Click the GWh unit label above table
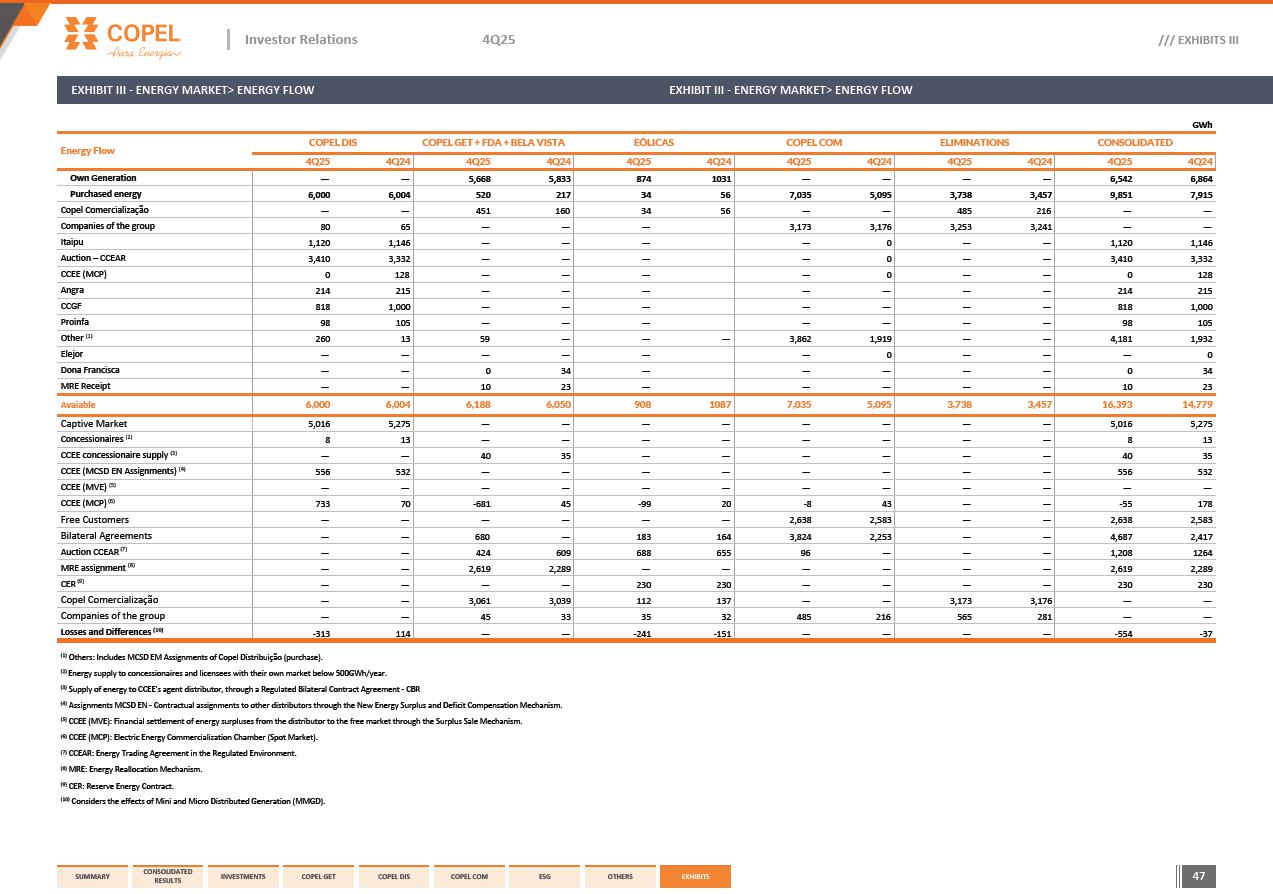Screen dimensions: 1273x894 point(1202,125)
